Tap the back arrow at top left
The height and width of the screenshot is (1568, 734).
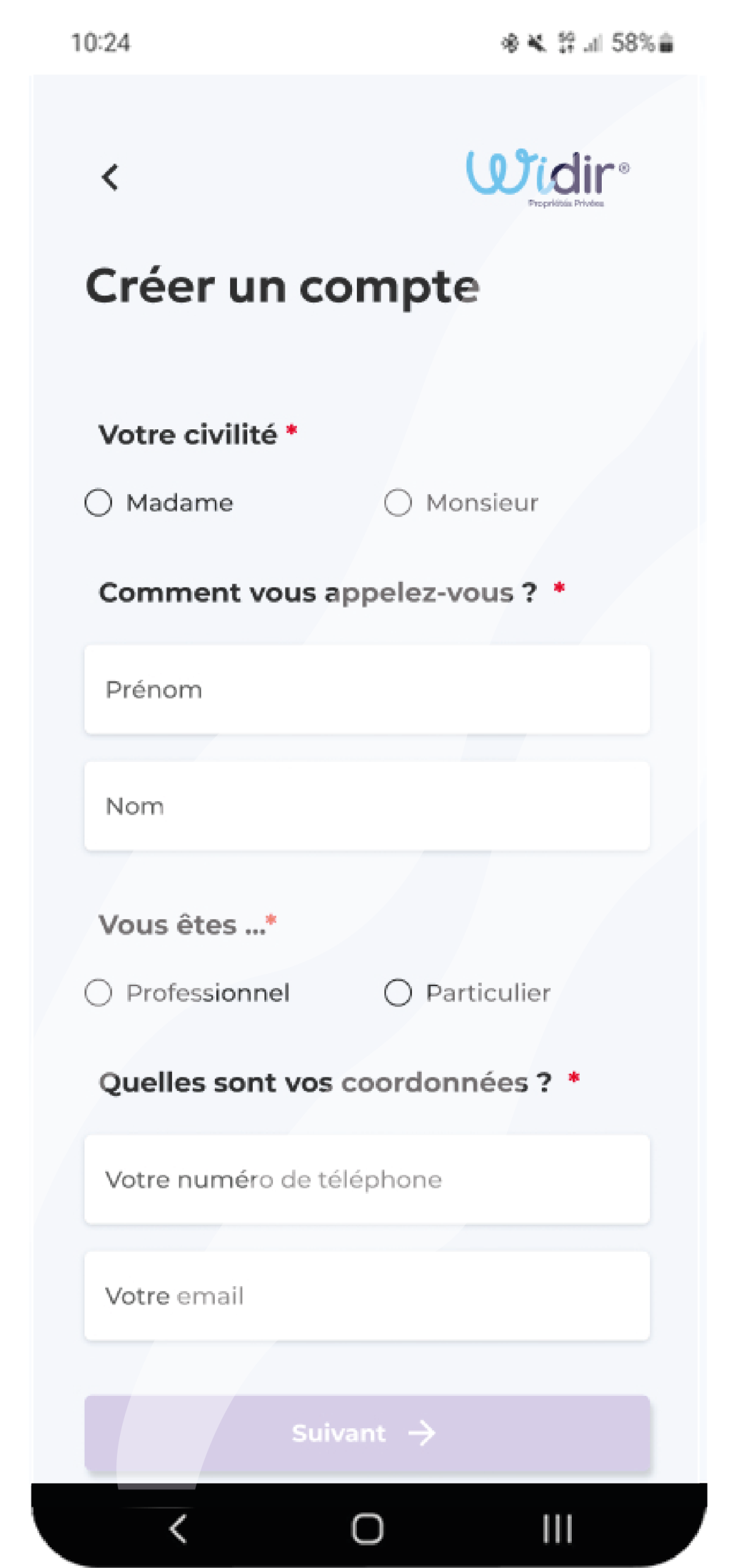[x=110, y=178]
